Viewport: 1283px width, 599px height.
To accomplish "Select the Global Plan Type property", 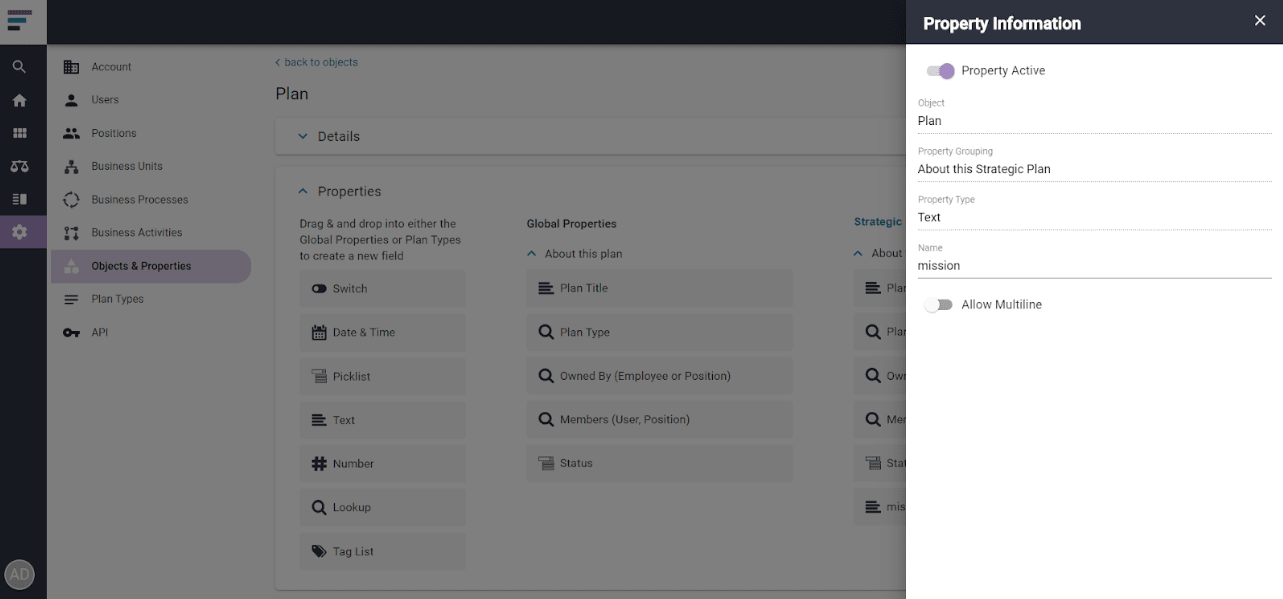I will [659, 332].
